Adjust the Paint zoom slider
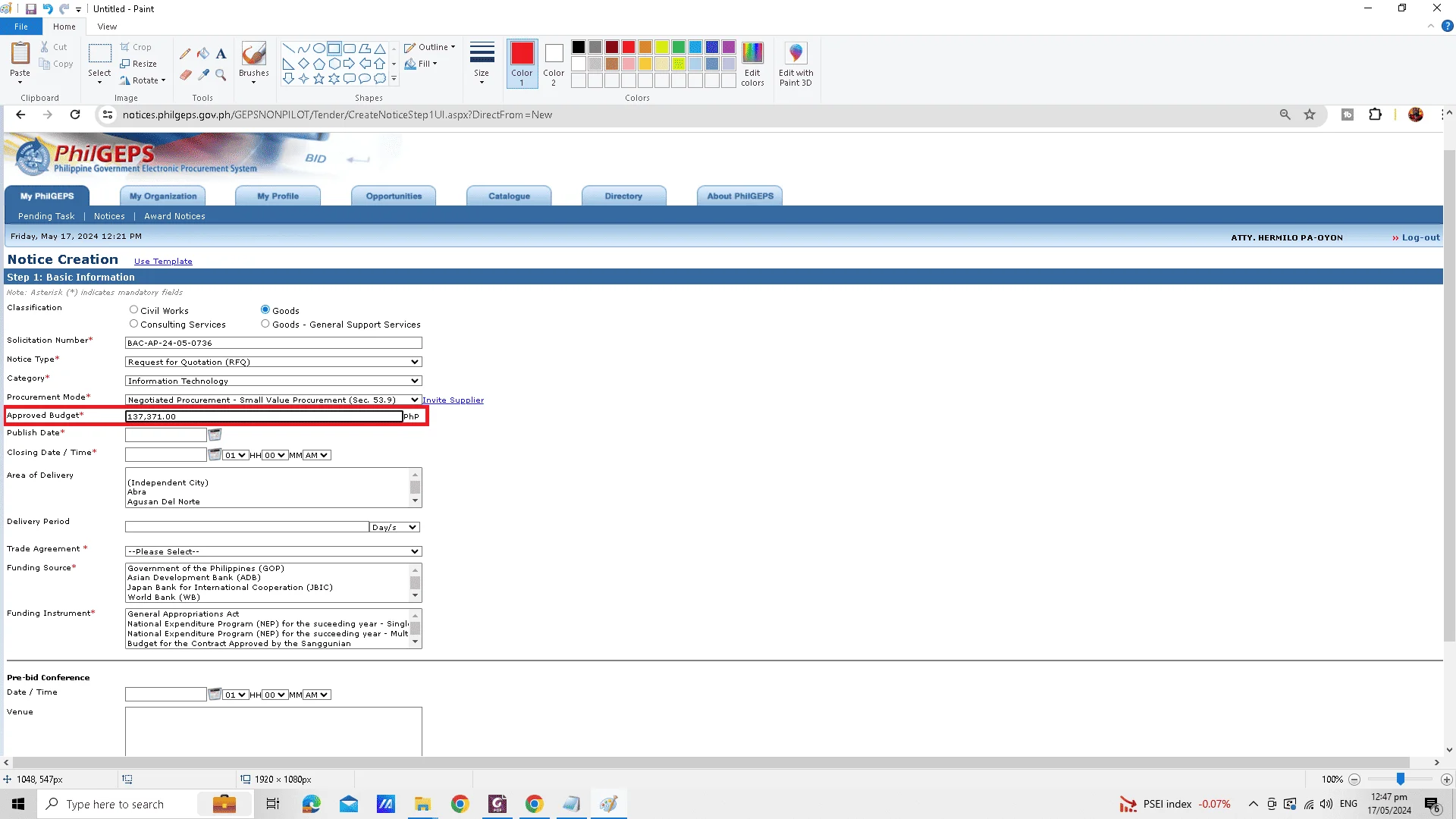 [x=1401, y=779]
